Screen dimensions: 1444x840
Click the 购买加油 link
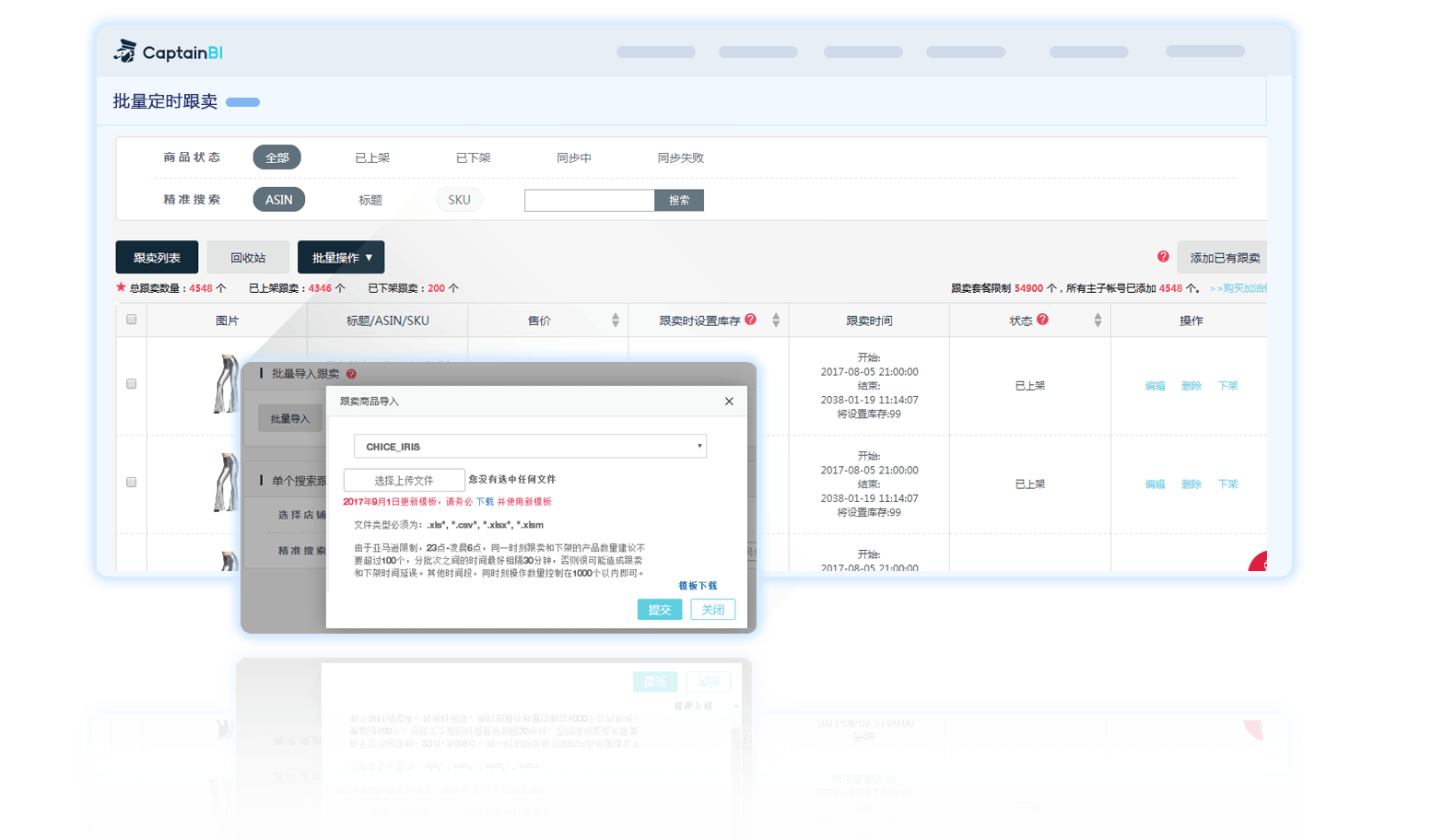pos(1239,288)
